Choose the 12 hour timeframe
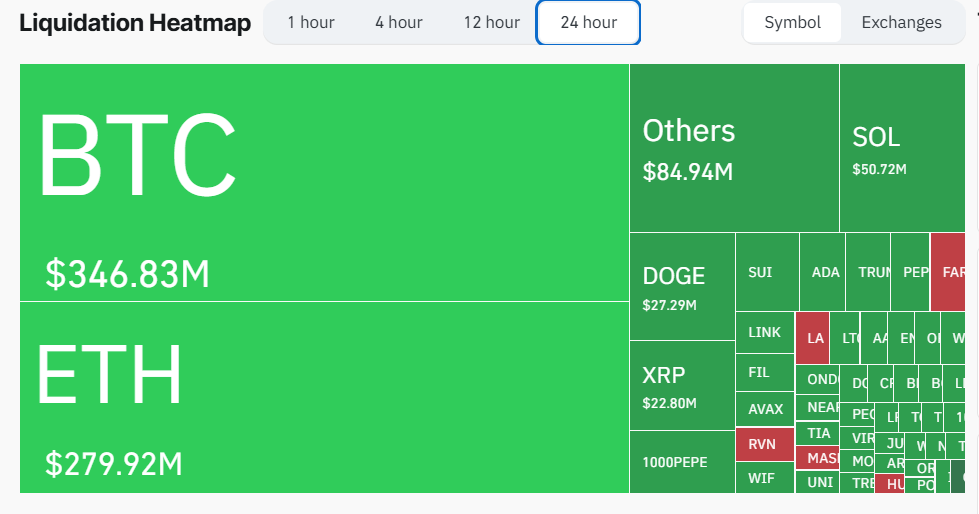 (491, 22)
